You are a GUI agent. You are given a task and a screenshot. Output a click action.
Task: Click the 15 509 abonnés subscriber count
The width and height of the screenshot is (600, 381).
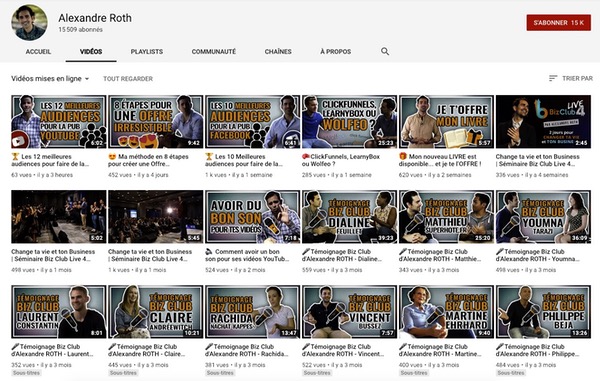pyautogui.click(x=80, y=29)
